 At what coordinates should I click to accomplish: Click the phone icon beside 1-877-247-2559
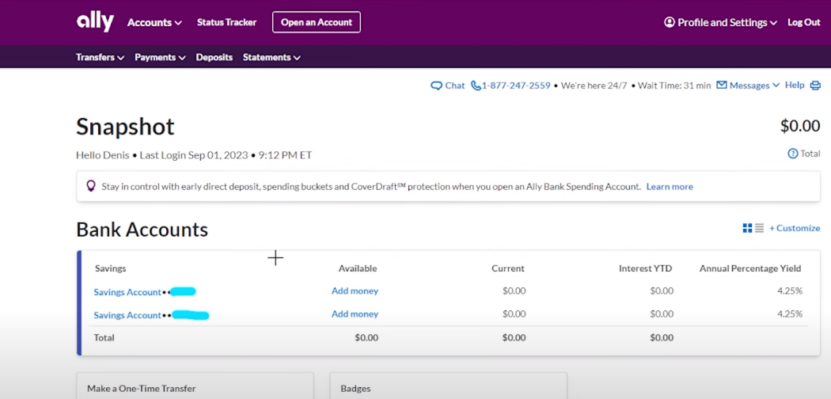(x=476, y=85)
